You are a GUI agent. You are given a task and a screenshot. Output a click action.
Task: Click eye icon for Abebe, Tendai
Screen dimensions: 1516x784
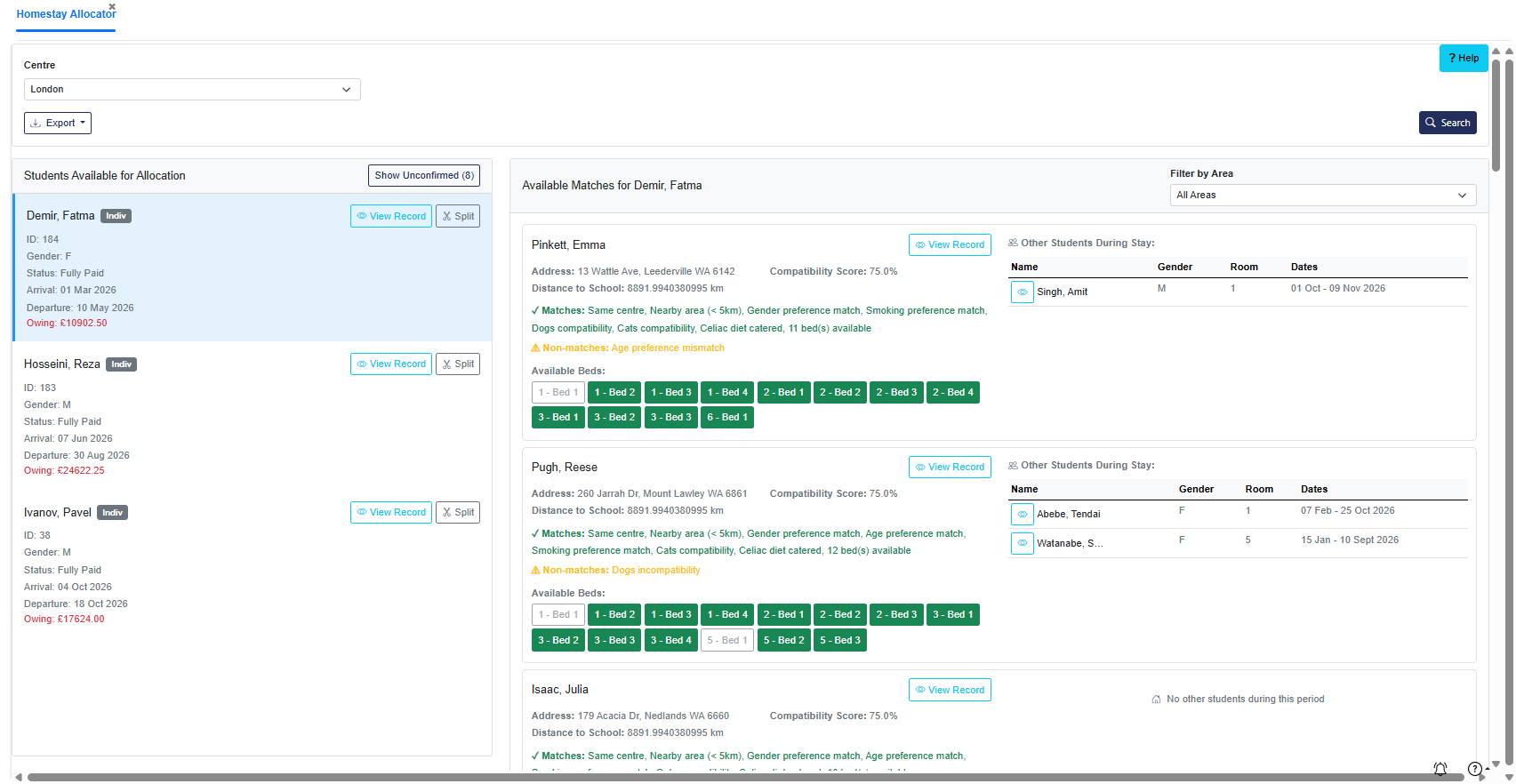tap(1023, 514)
